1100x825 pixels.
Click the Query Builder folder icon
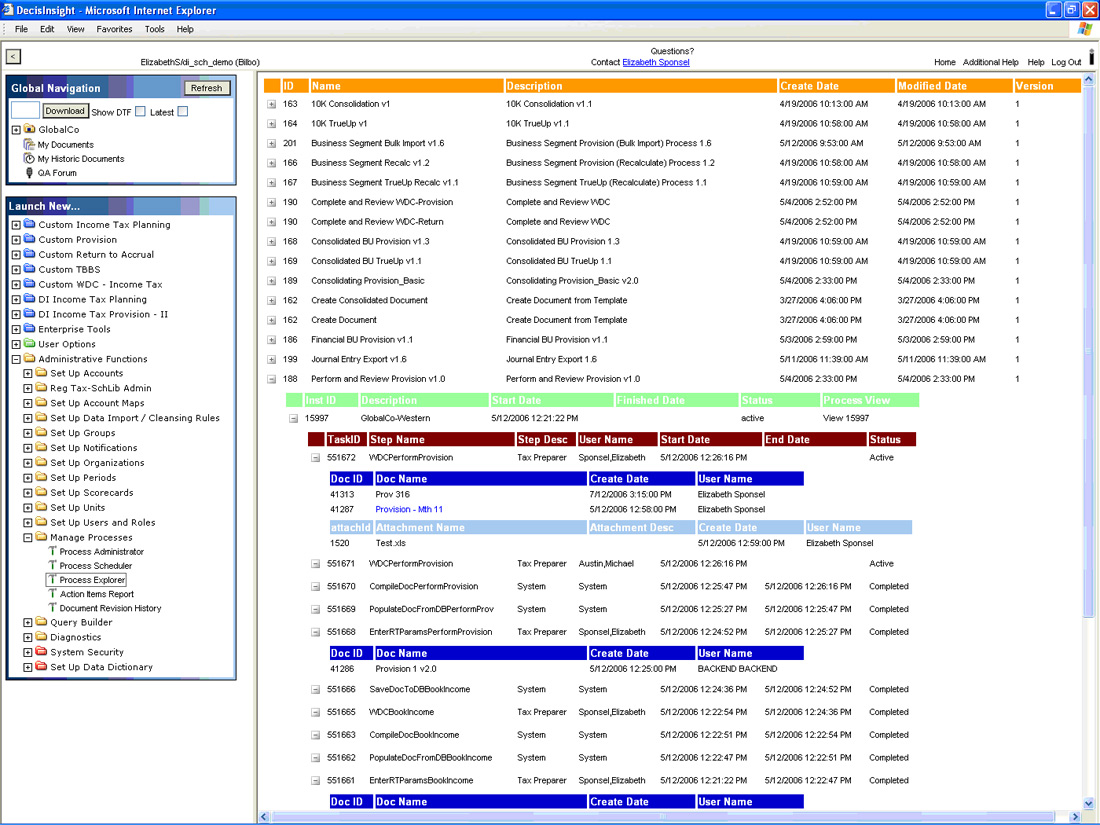(41, 622)
